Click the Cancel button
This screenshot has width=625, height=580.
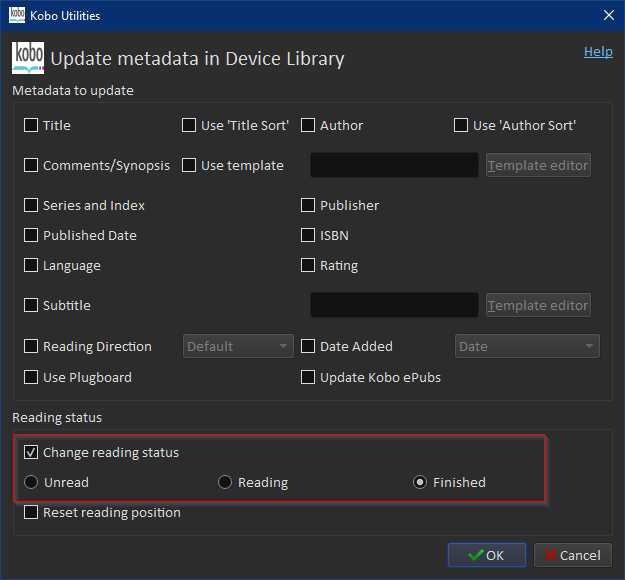click(573, 555)
